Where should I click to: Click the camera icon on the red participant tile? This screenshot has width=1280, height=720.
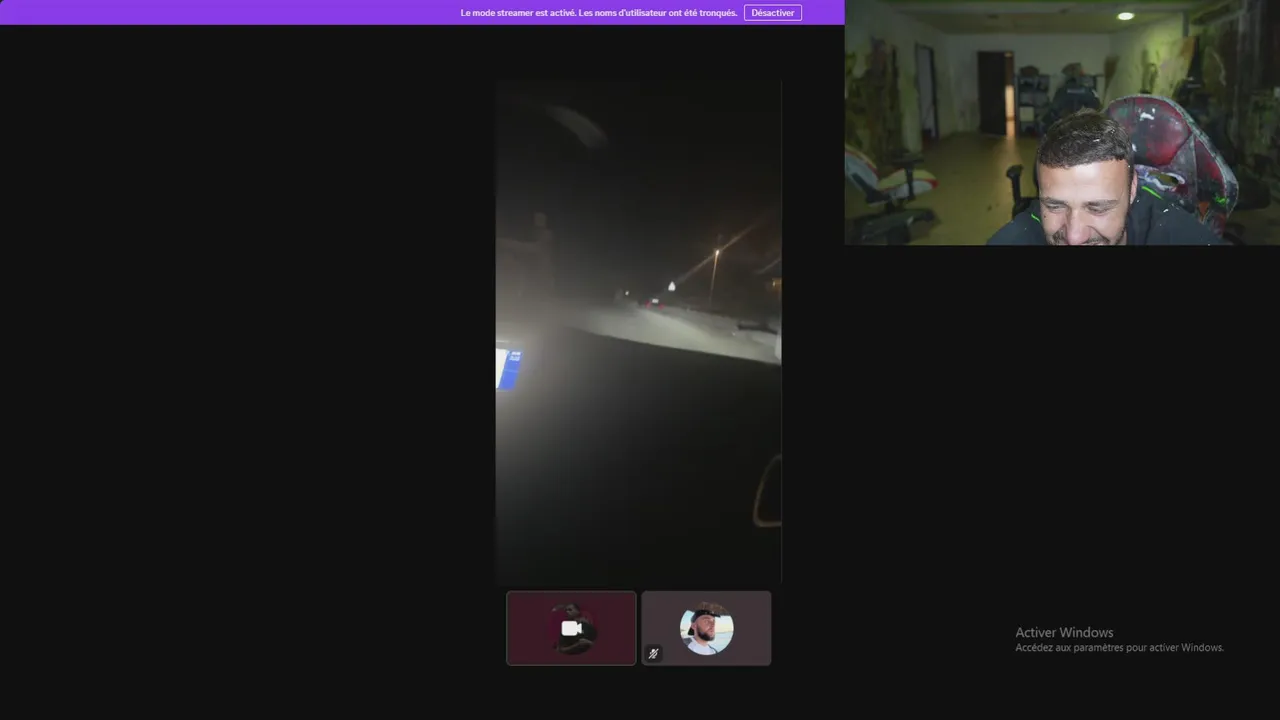(x=571, y=628)
